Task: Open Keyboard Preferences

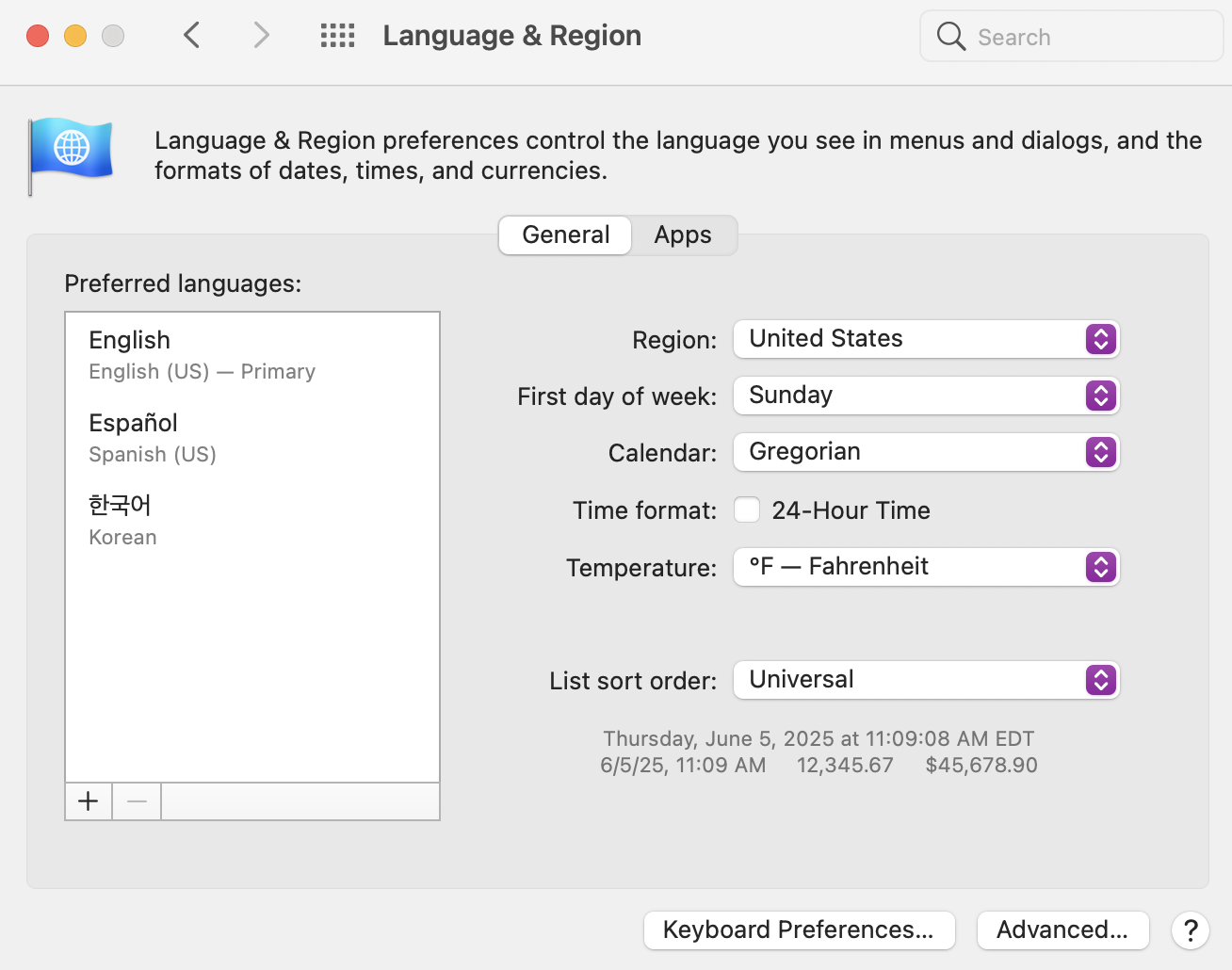Action: (799, 930)
